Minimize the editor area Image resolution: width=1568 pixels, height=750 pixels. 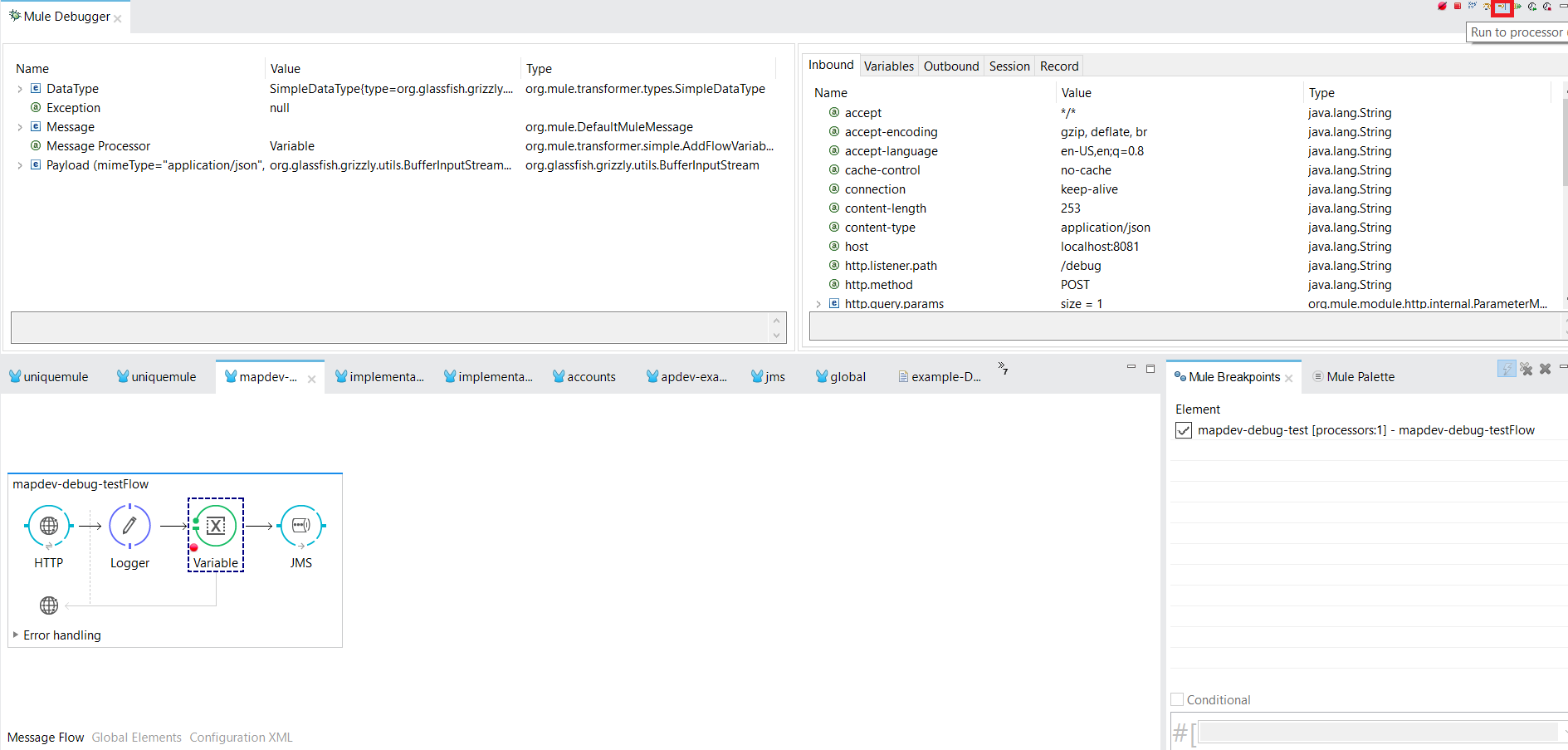pyautogui.click(x=1131, y=366)
